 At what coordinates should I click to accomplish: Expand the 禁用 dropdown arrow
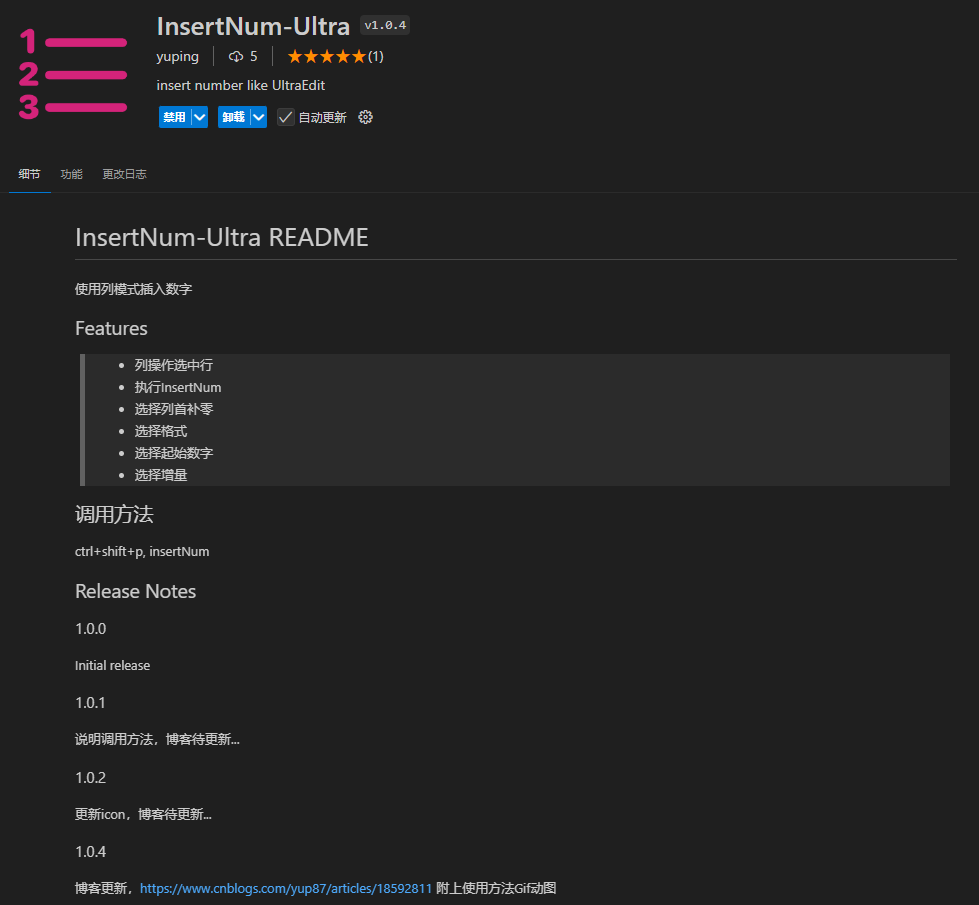200,117
